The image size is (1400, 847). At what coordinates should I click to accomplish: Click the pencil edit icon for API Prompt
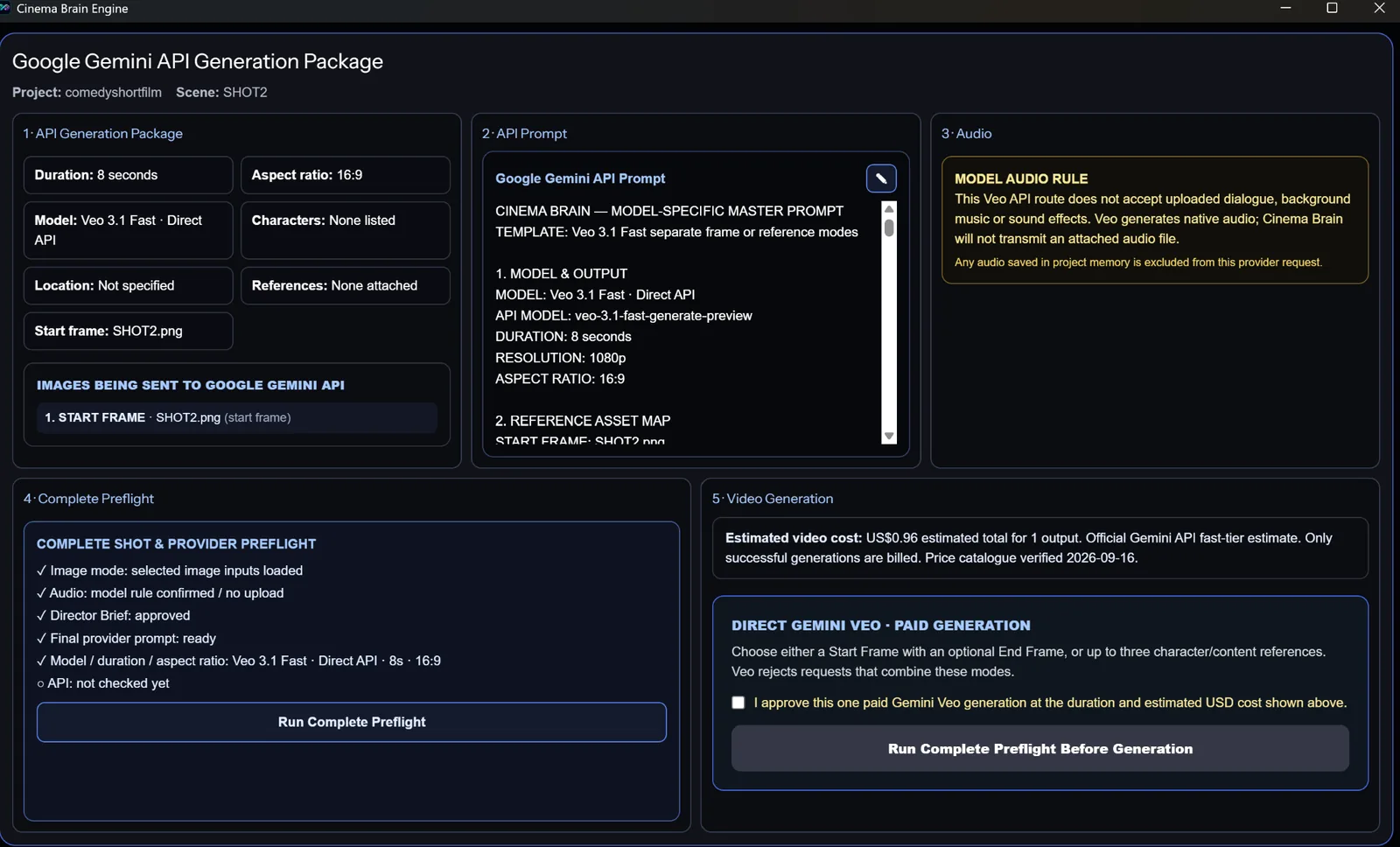[881, 178]
